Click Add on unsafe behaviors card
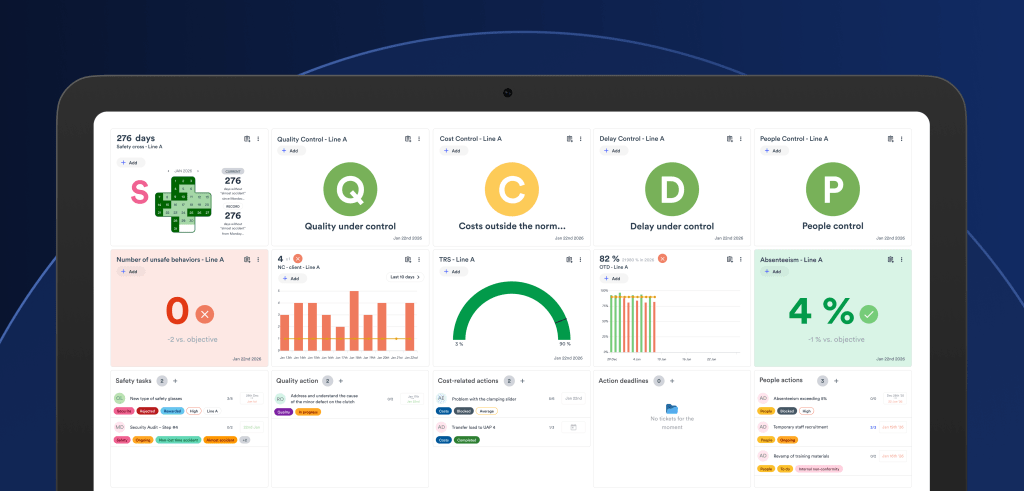1024x491 pixels. coord(131,271)
